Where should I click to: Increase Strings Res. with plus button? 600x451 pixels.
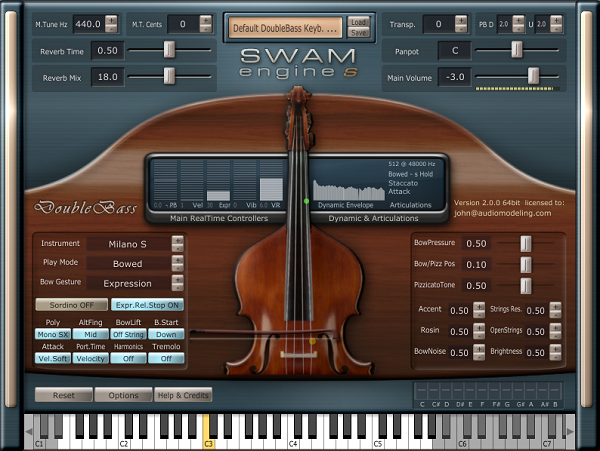pos(556,306)
